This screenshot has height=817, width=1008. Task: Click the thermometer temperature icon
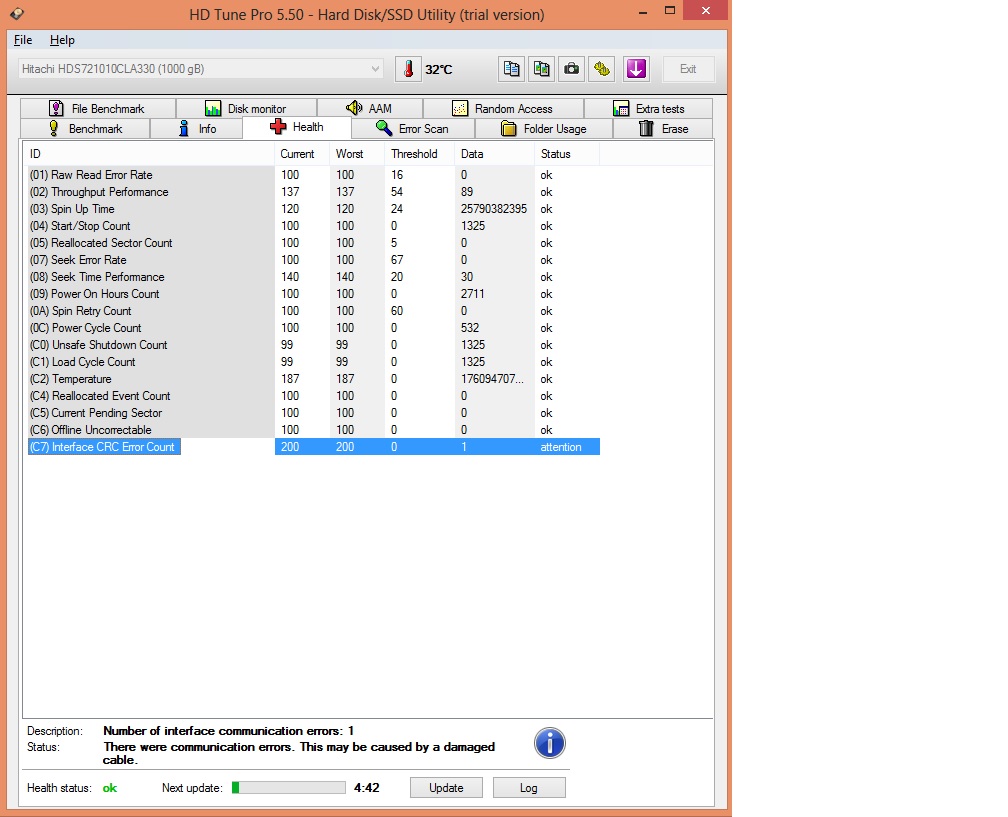pos(408,69)
